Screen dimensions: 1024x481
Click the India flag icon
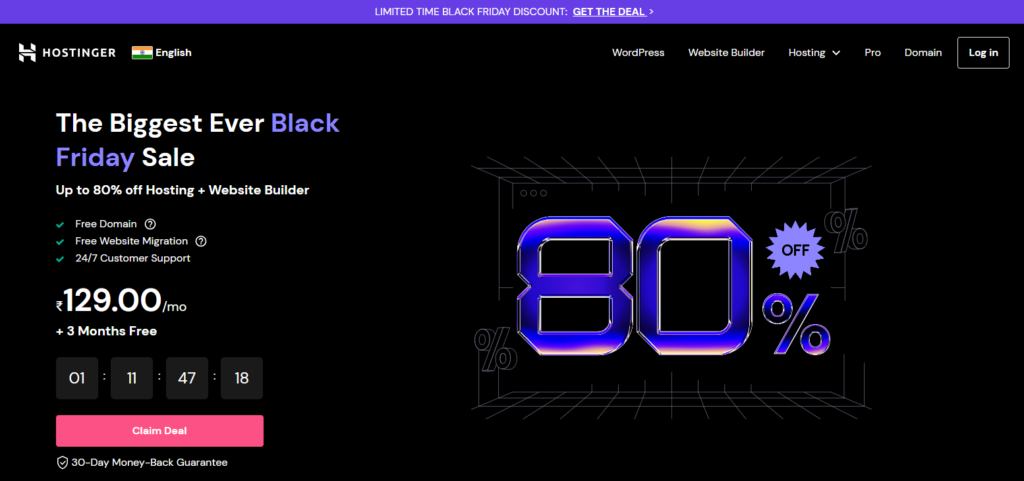[141, 53]
